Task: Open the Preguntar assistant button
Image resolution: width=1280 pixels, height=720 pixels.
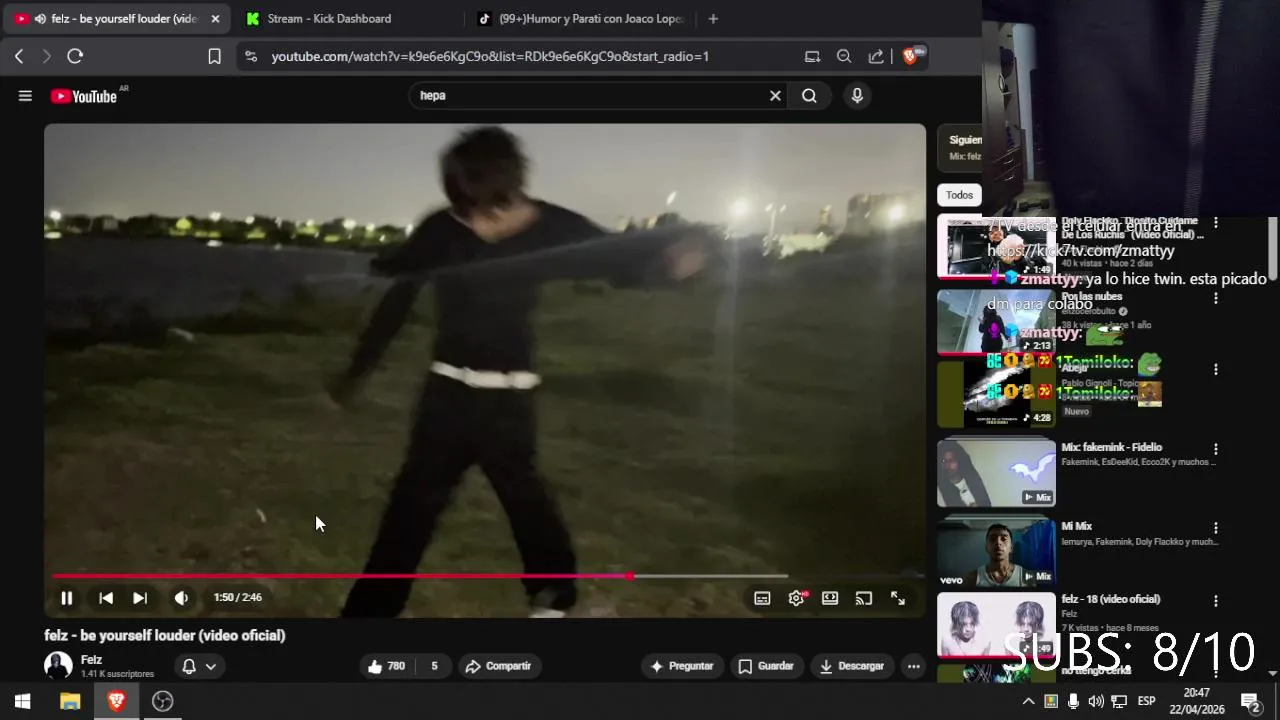Action: (682, 666)
